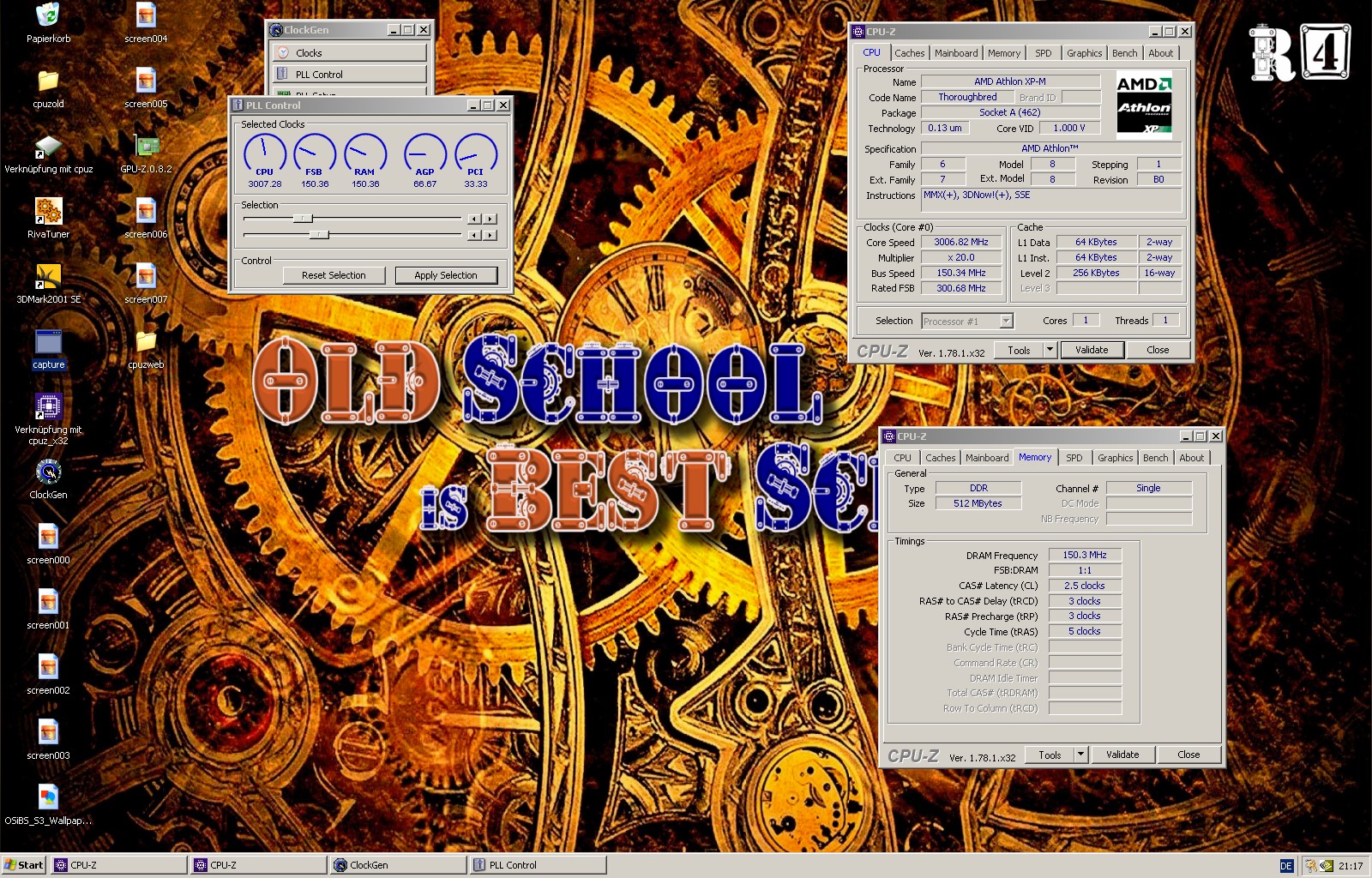Select screen003 file icon
The image size is (1372, 878).
coord(48,732)
